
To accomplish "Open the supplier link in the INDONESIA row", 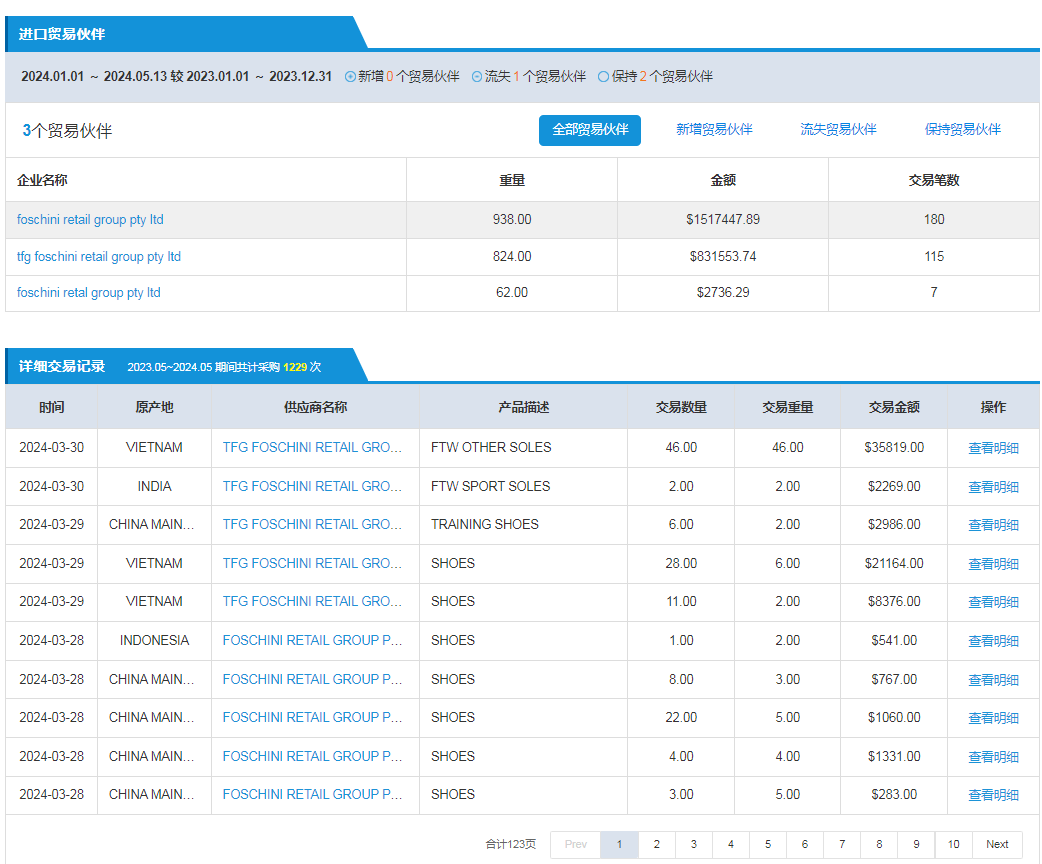I will pos(312,640).
